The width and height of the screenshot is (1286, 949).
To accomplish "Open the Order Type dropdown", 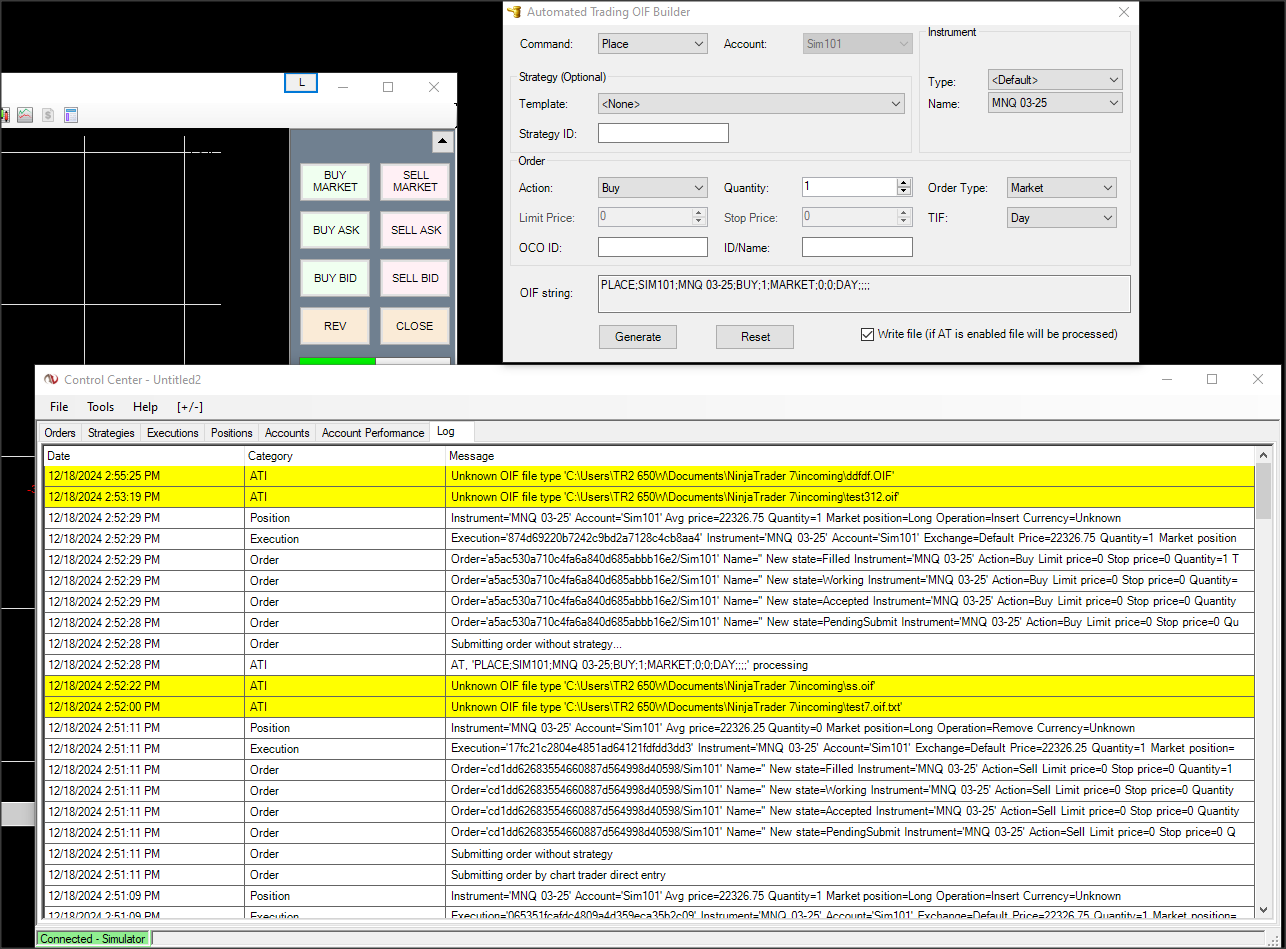I will click(x=1062, y=187).
